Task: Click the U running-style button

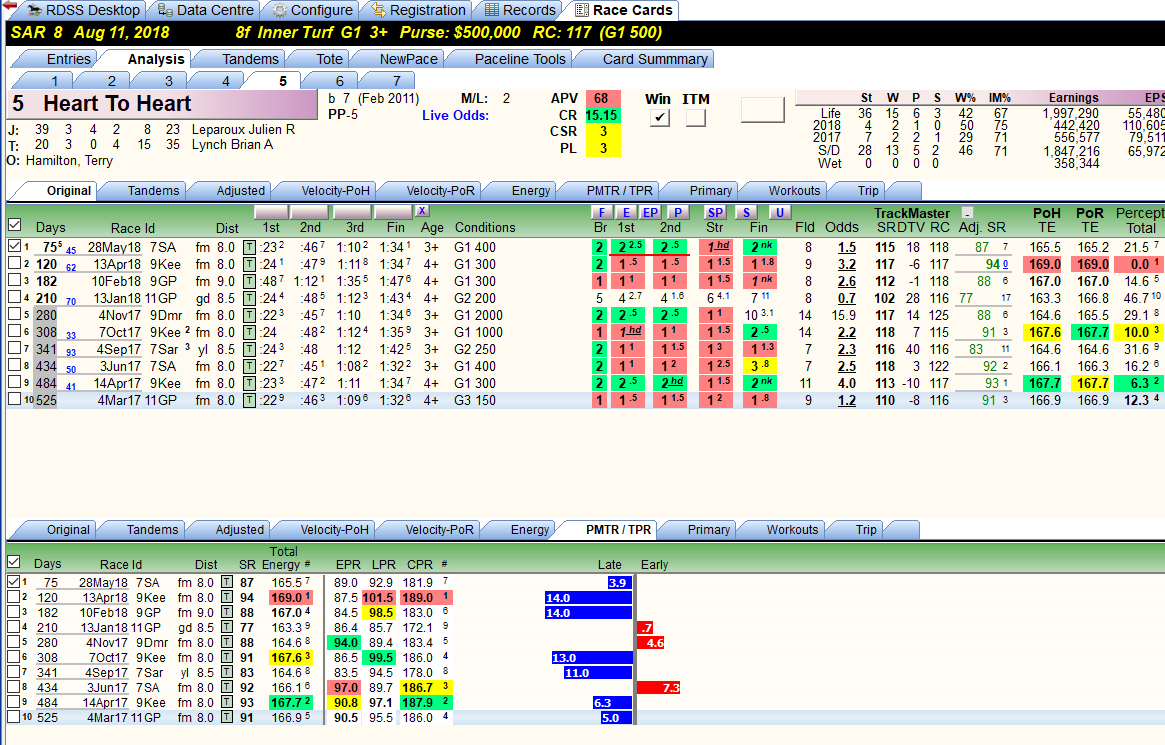Action: point(779,212)
